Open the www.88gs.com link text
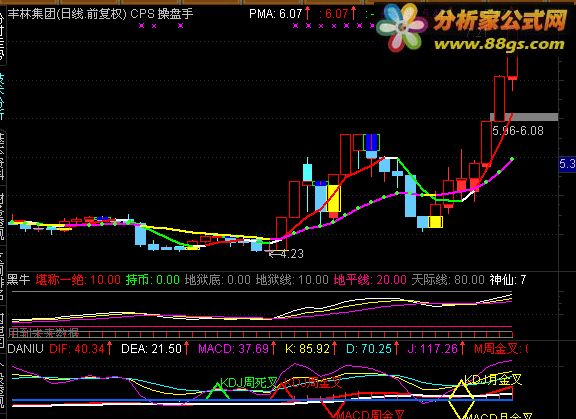The height and width of the screenshot is (419, 576). click(x=499, y=44)
